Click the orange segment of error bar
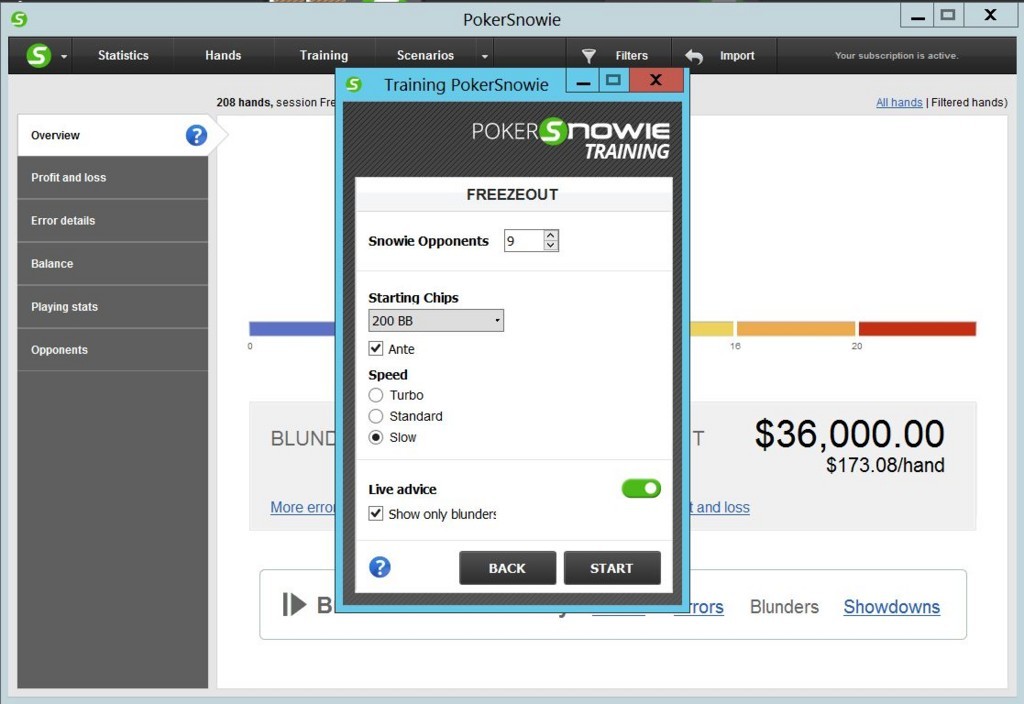The width and height of the screenshot is (1024, 704). (795, 328)
